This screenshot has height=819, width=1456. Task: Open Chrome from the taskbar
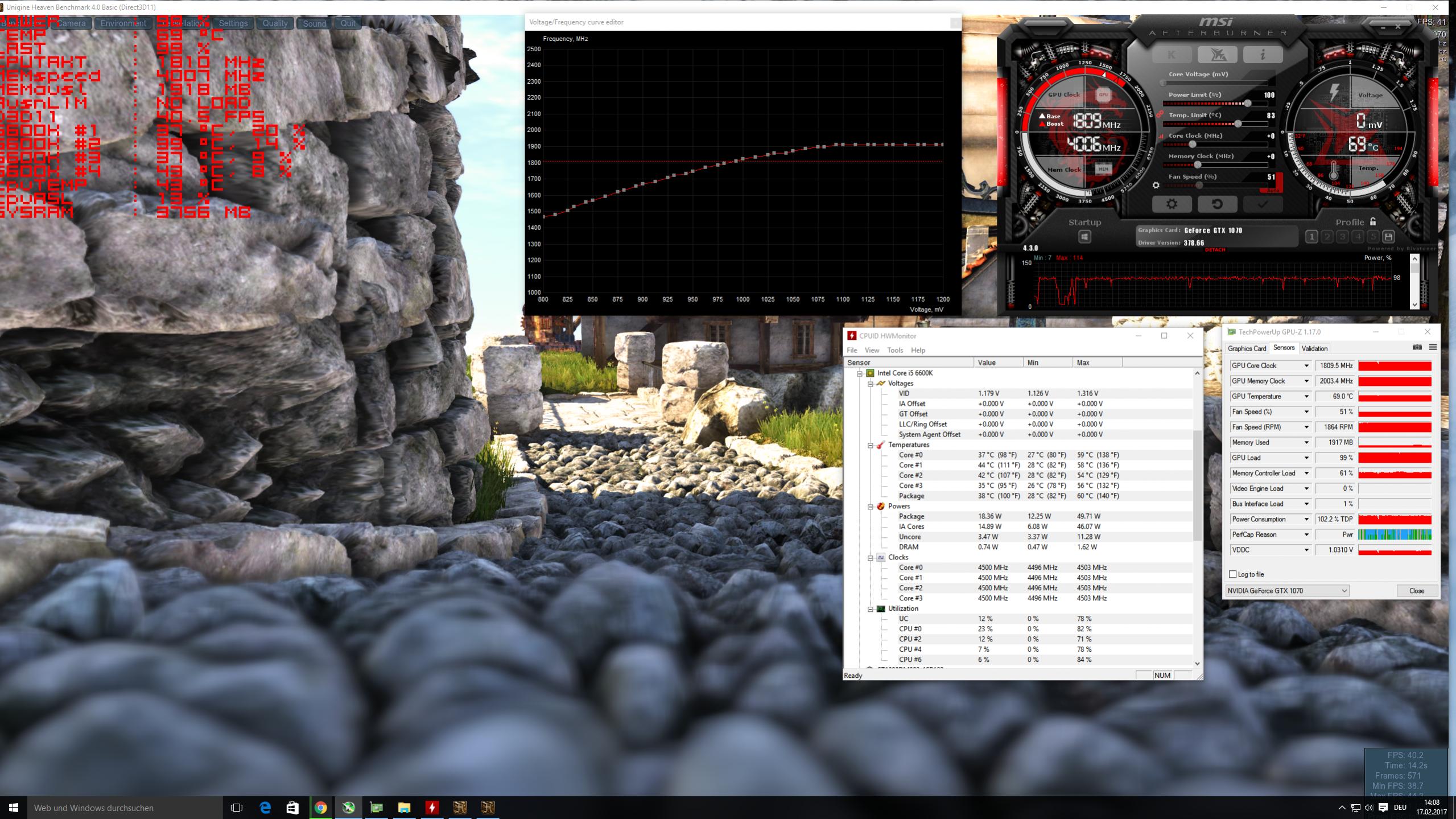tap(320, 808)
